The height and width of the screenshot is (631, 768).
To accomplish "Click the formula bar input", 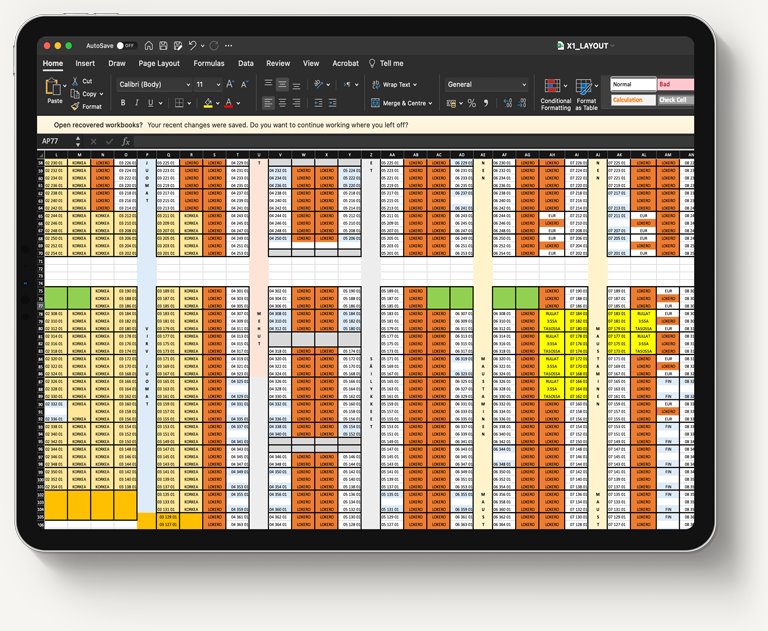I will coord(414,141).
